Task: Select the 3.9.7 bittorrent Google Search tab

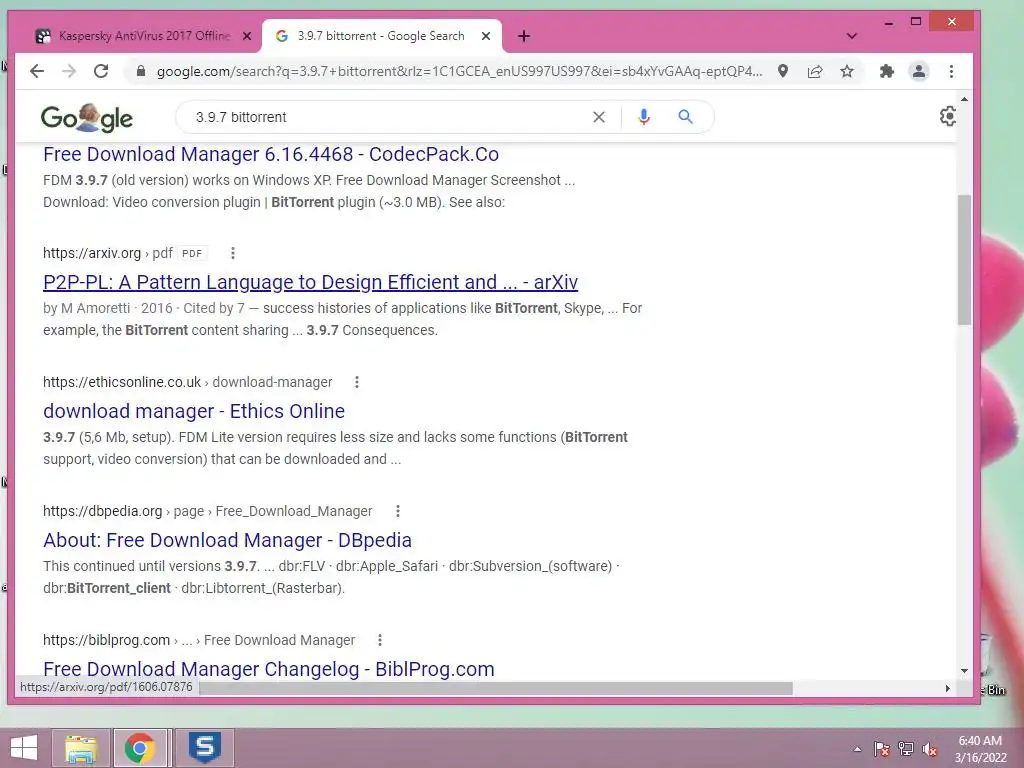Action: tap(381, 36)
